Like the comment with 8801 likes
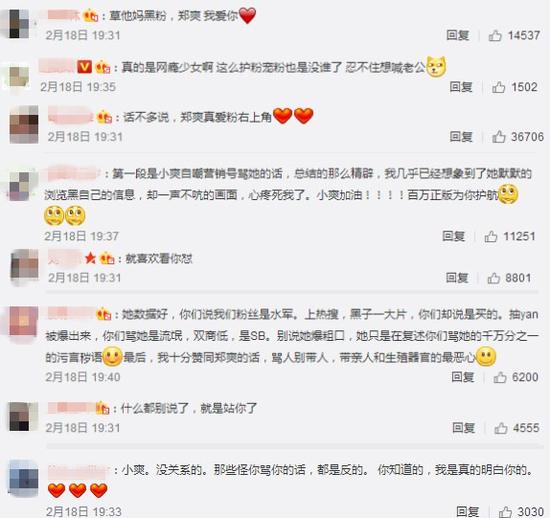 click(x=494, y=278)
